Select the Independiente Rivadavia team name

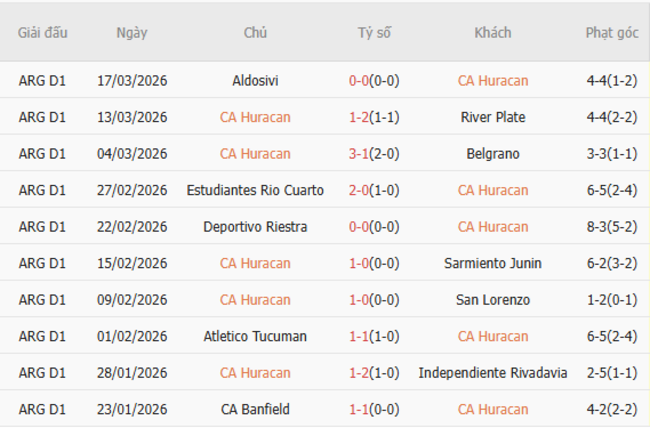(493, 373)
